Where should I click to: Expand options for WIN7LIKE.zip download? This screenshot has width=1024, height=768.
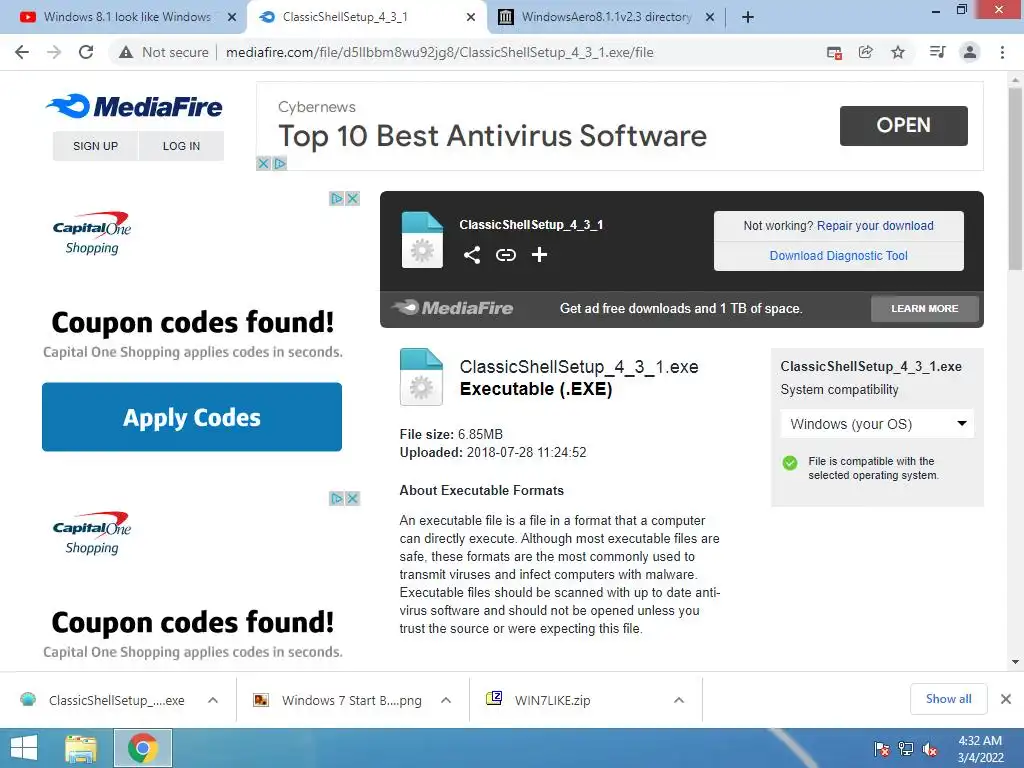point(679,700)
